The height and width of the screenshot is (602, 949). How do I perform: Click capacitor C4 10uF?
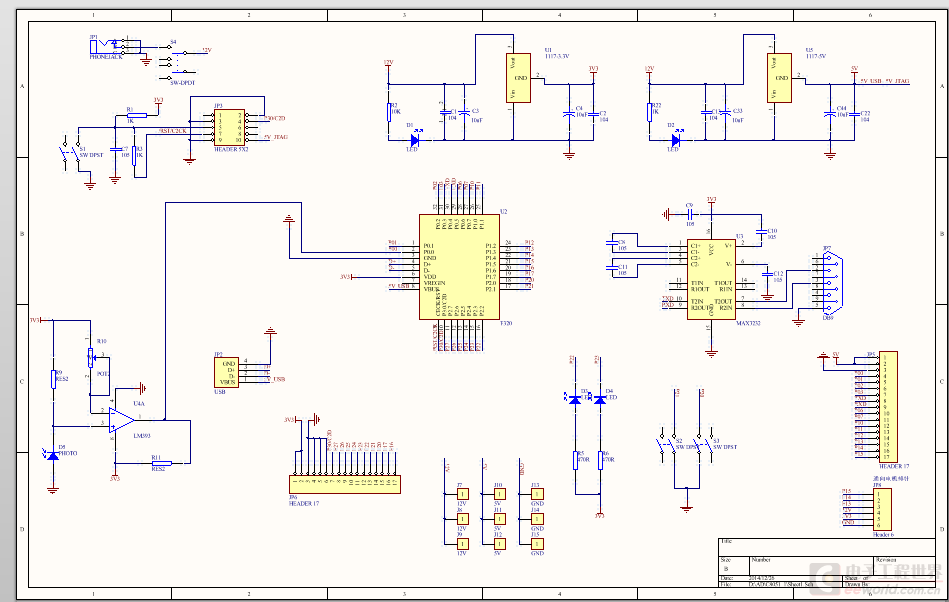pos(568,113)
